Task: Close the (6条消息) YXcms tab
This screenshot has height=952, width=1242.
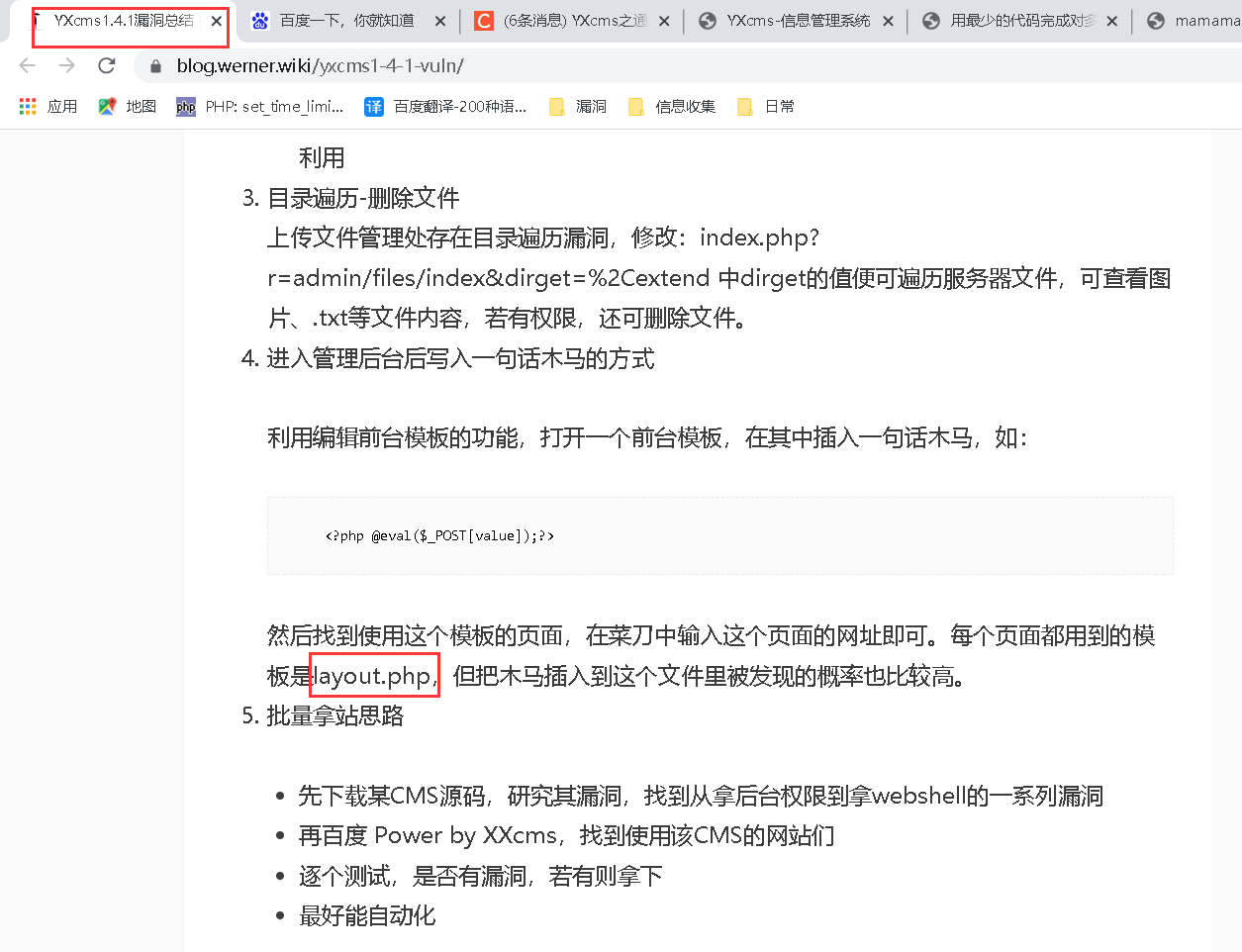Action: pyautogui.click(x=663, y=21)
